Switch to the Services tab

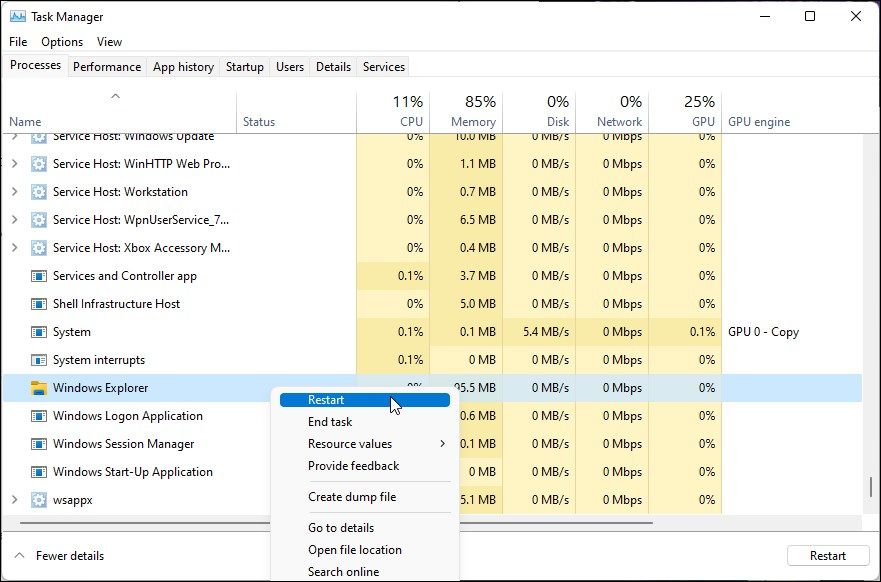click(383, 66)
